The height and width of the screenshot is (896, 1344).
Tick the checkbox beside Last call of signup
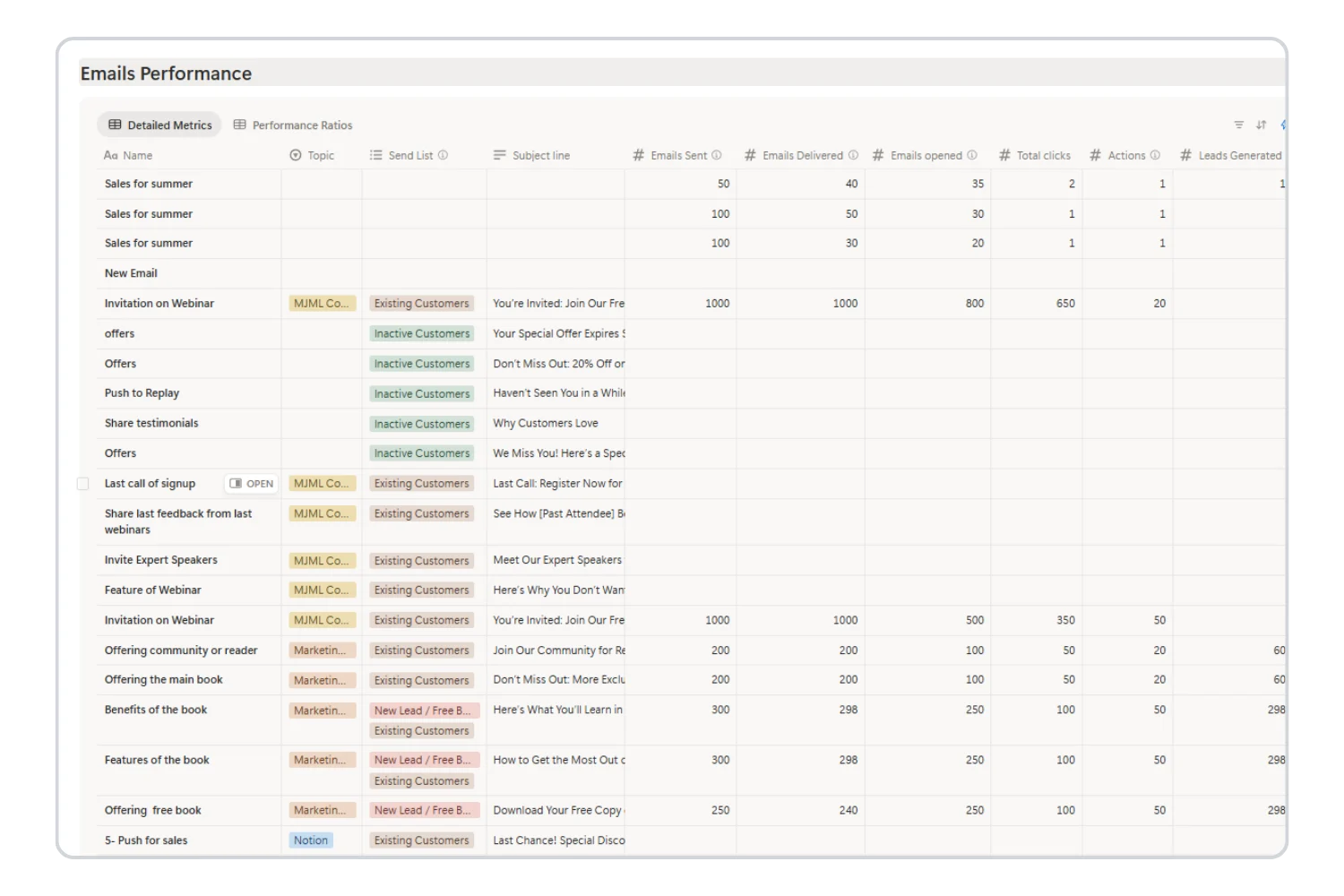82,483
